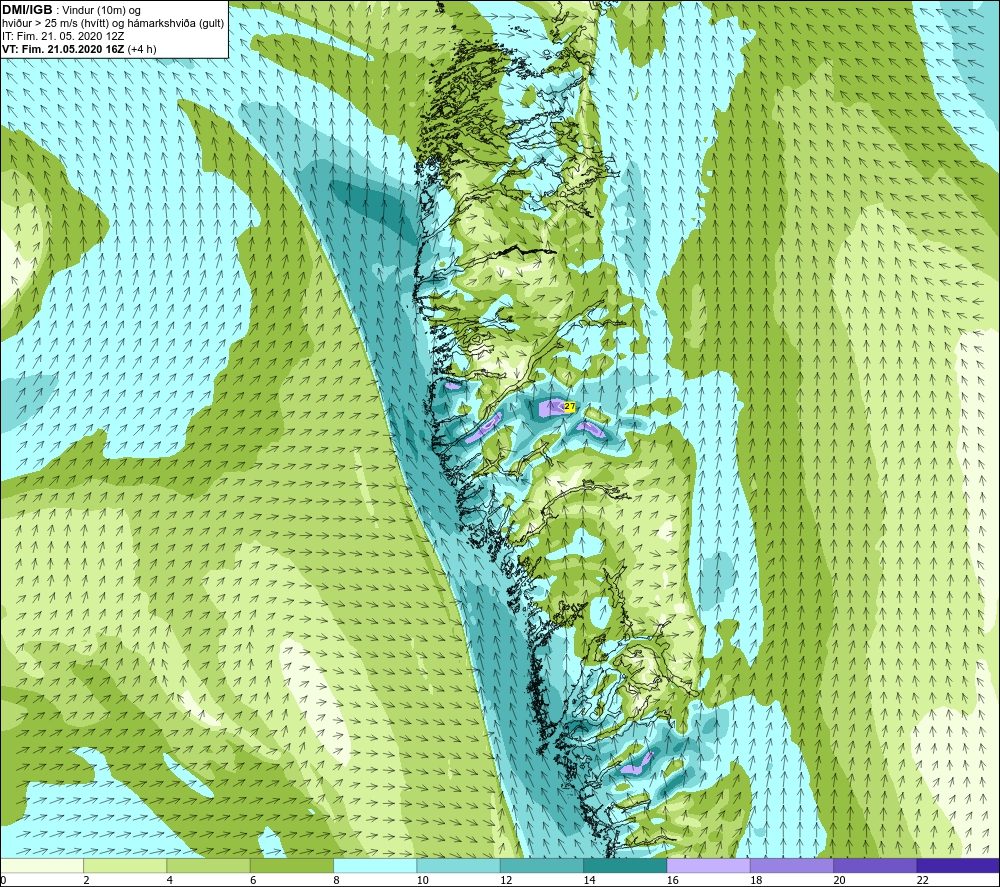Pick the palest 0–2 m/s color swatch
This screenshot has width=1000, height=887.
click(41, 865)
